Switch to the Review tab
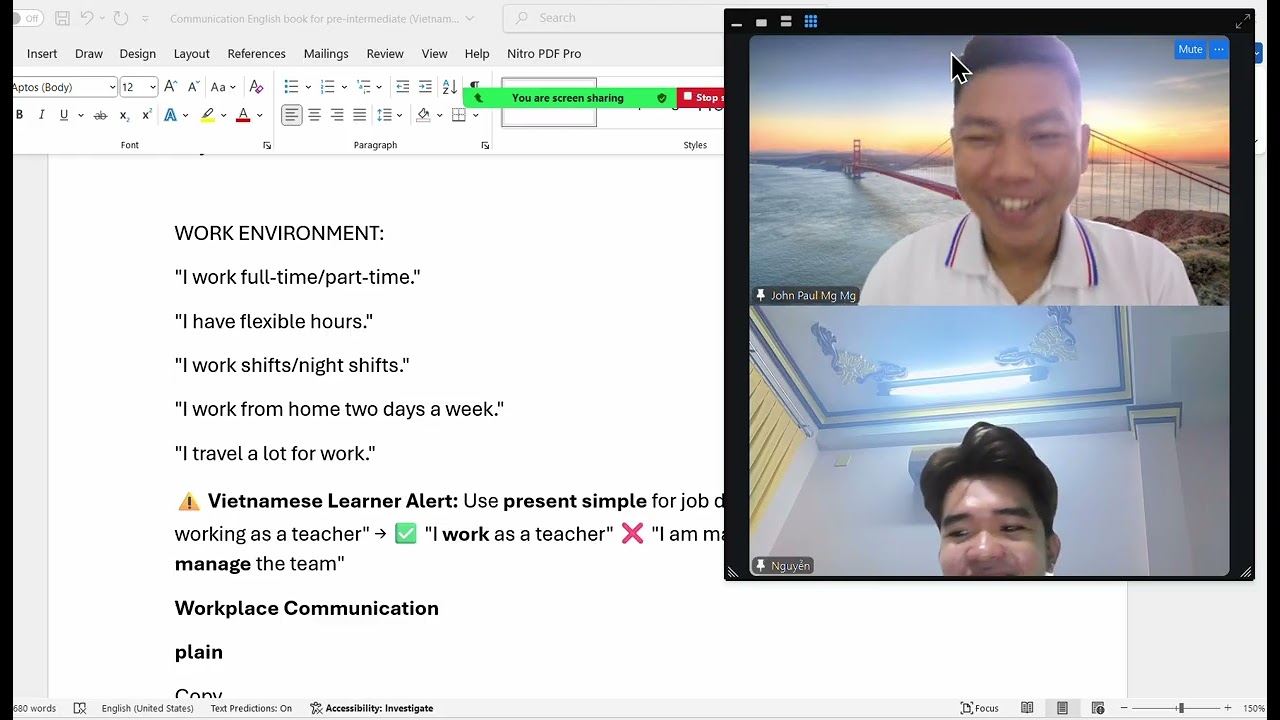The width and height of the screenshot is (1280, 720). [x=385, y=54]
